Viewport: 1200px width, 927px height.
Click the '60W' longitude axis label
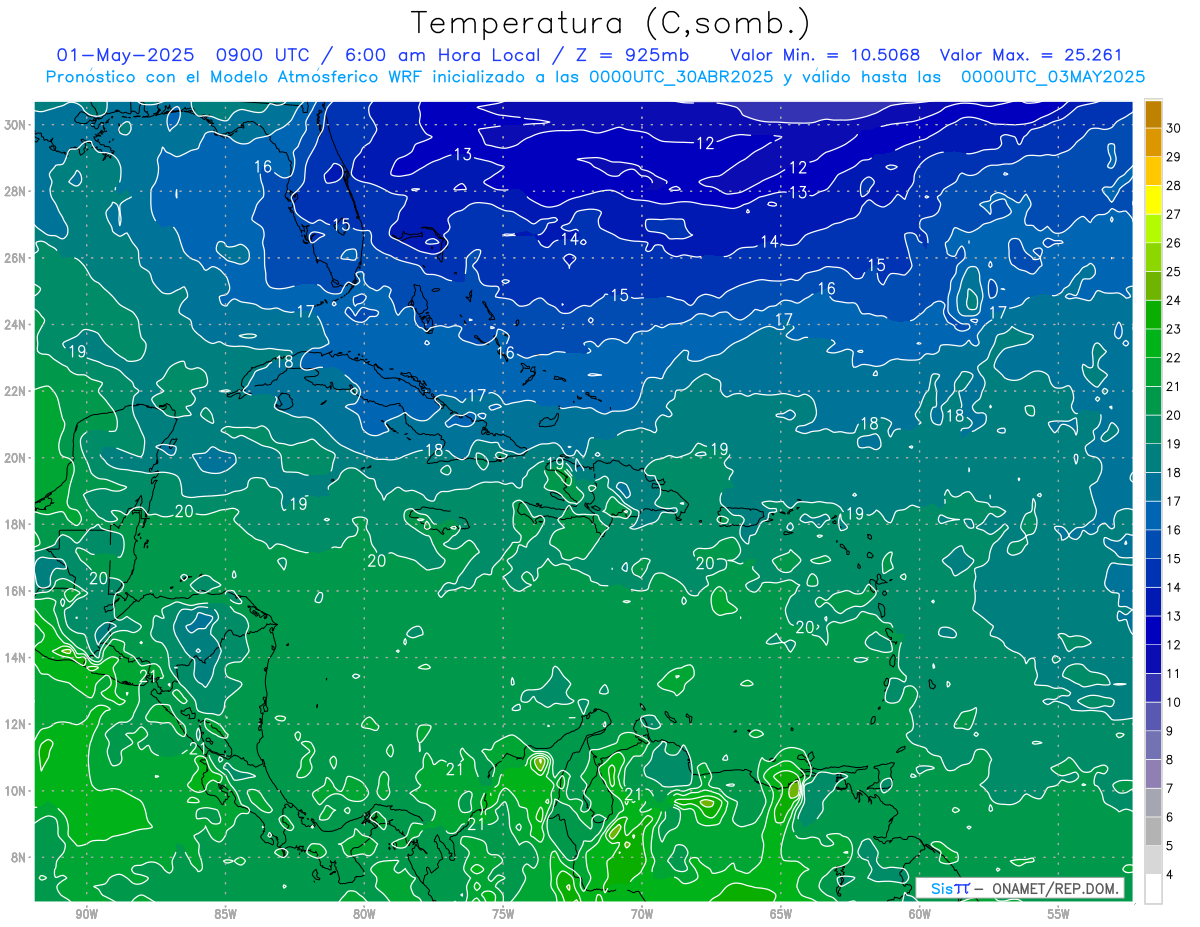tap(920, 914)
